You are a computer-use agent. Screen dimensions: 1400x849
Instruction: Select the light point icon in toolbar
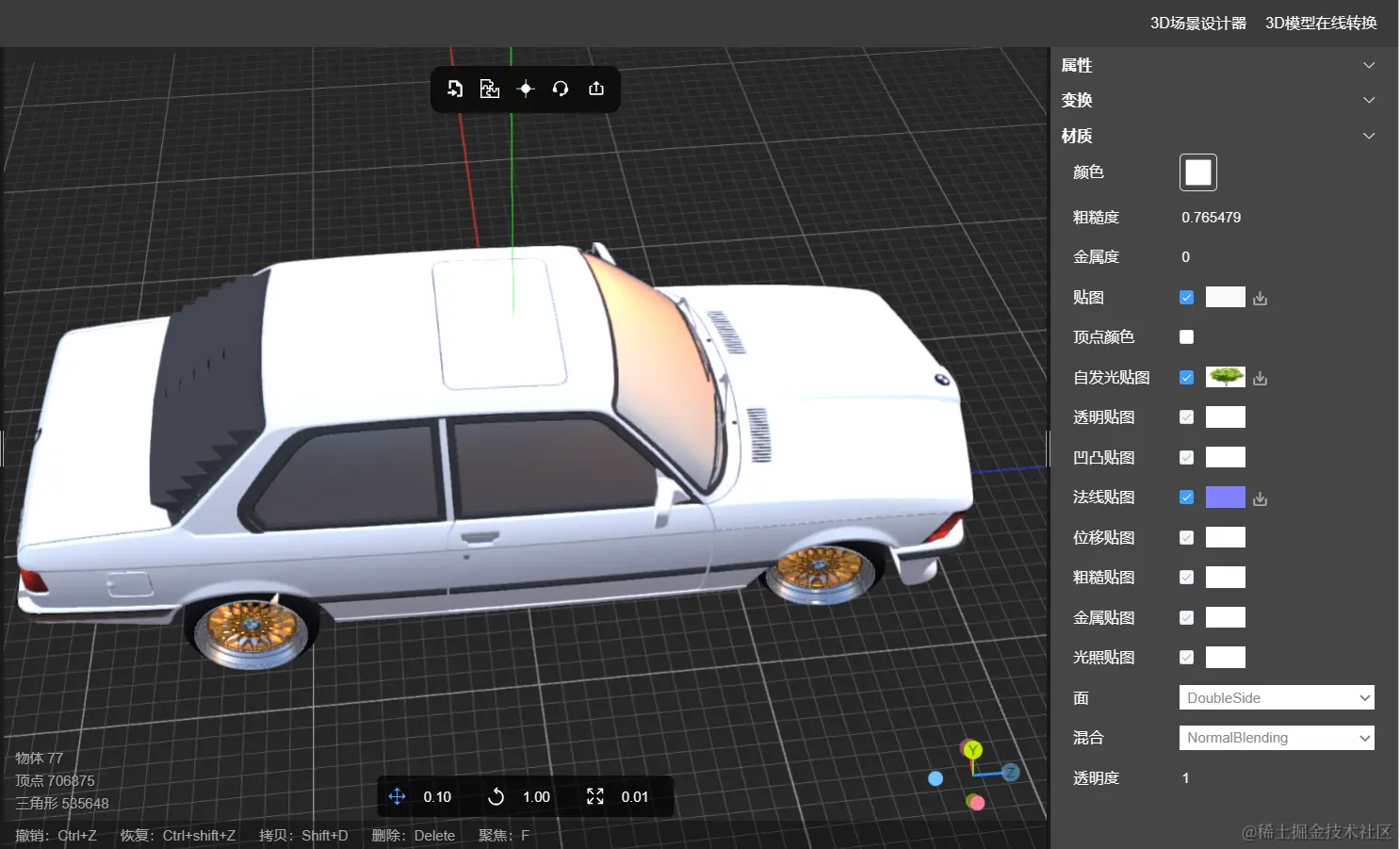point(526,89)
